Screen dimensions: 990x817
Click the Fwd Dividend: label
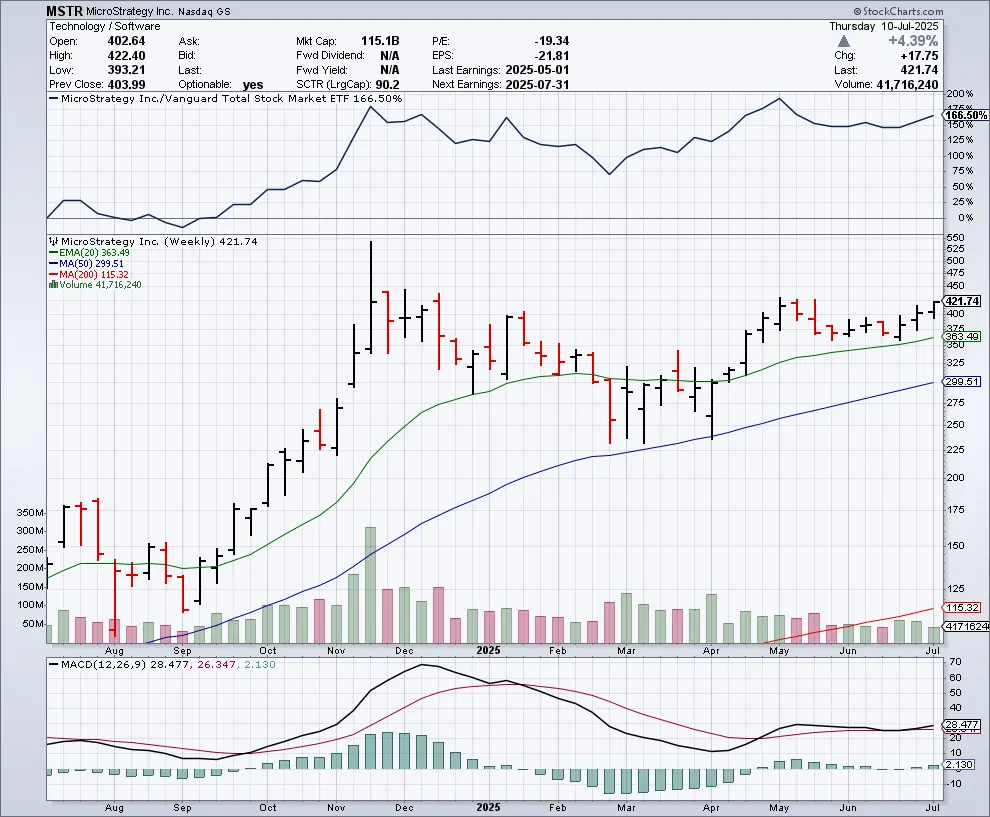[330, 56]
